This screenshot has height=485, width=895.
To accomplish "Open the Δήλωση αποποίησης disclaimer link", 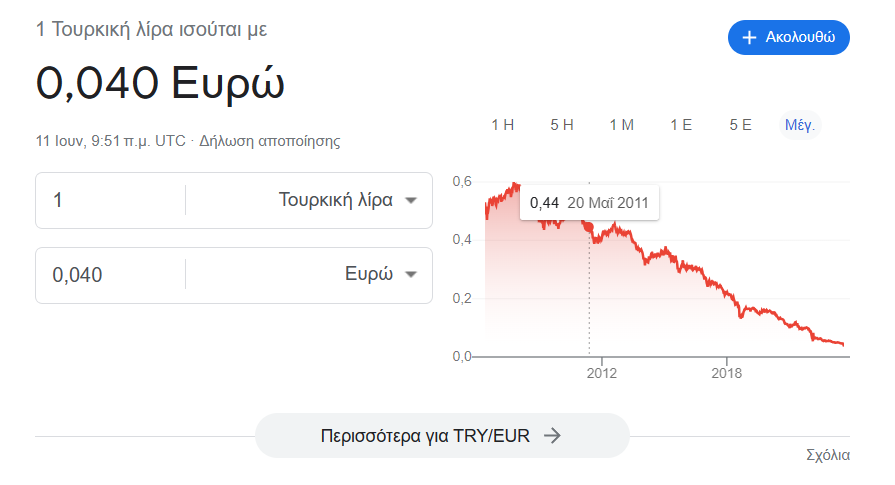I will point(270,141).
